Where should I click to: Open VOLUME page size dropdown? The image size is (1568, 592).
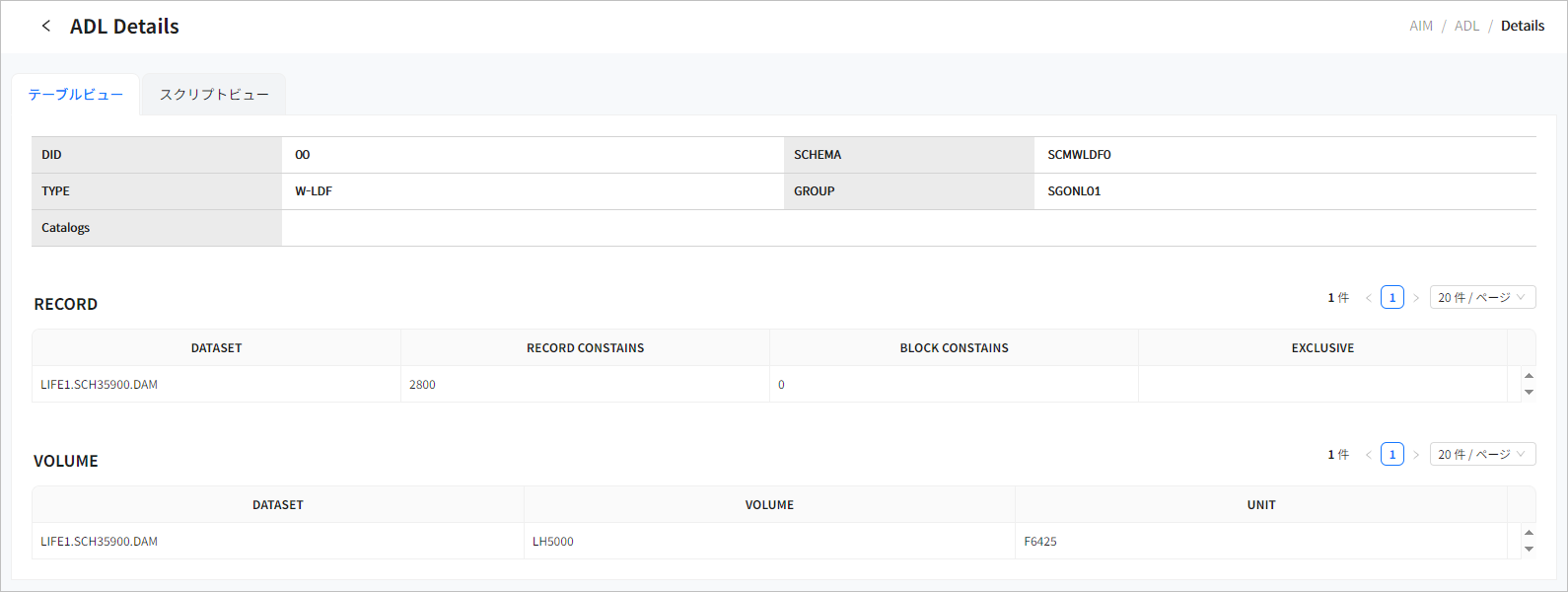click(1481, 455)
